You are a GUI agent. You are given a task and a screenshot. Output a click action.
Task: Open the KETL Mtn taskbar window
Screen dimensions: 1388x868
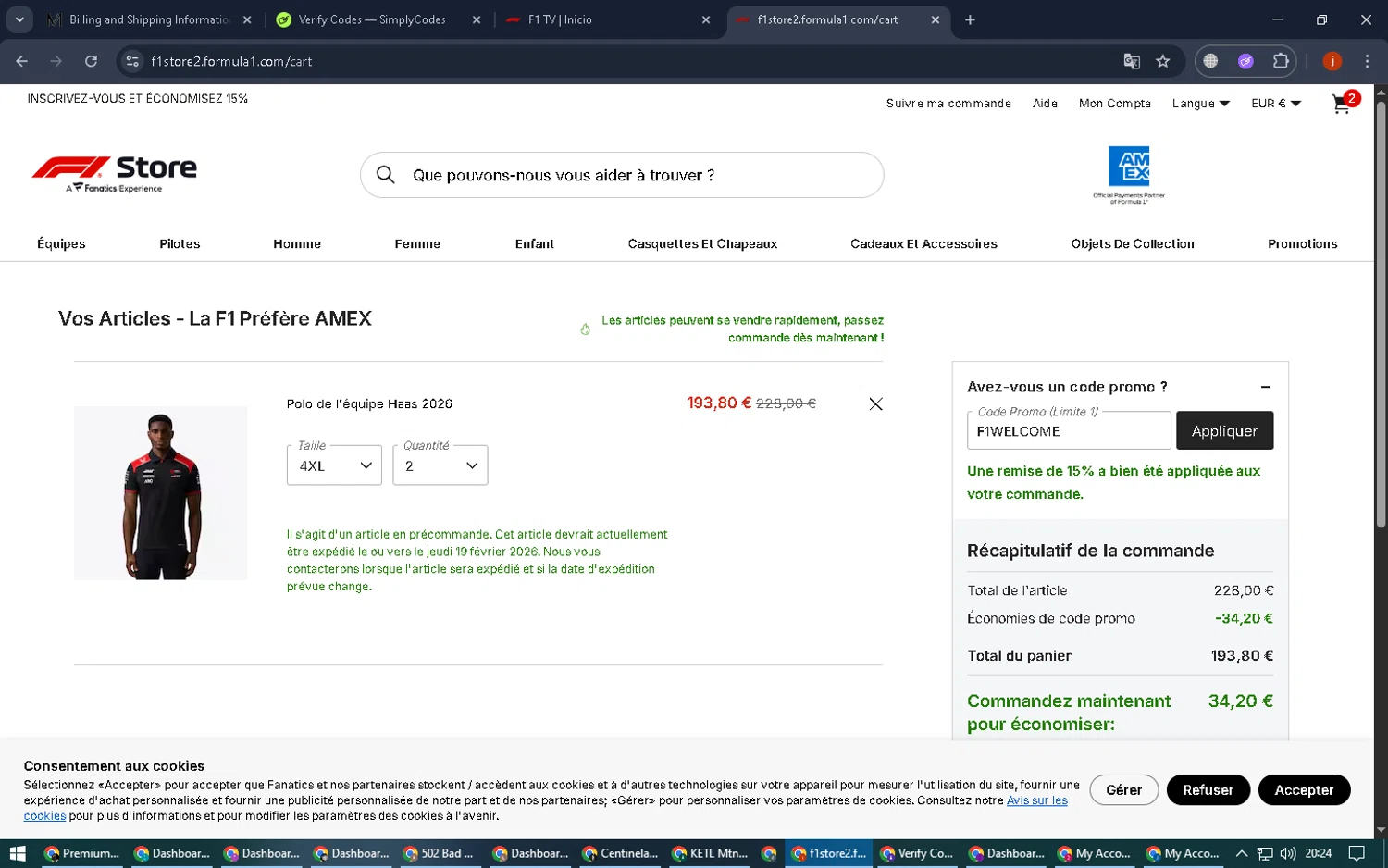click(x=710, y=853)
